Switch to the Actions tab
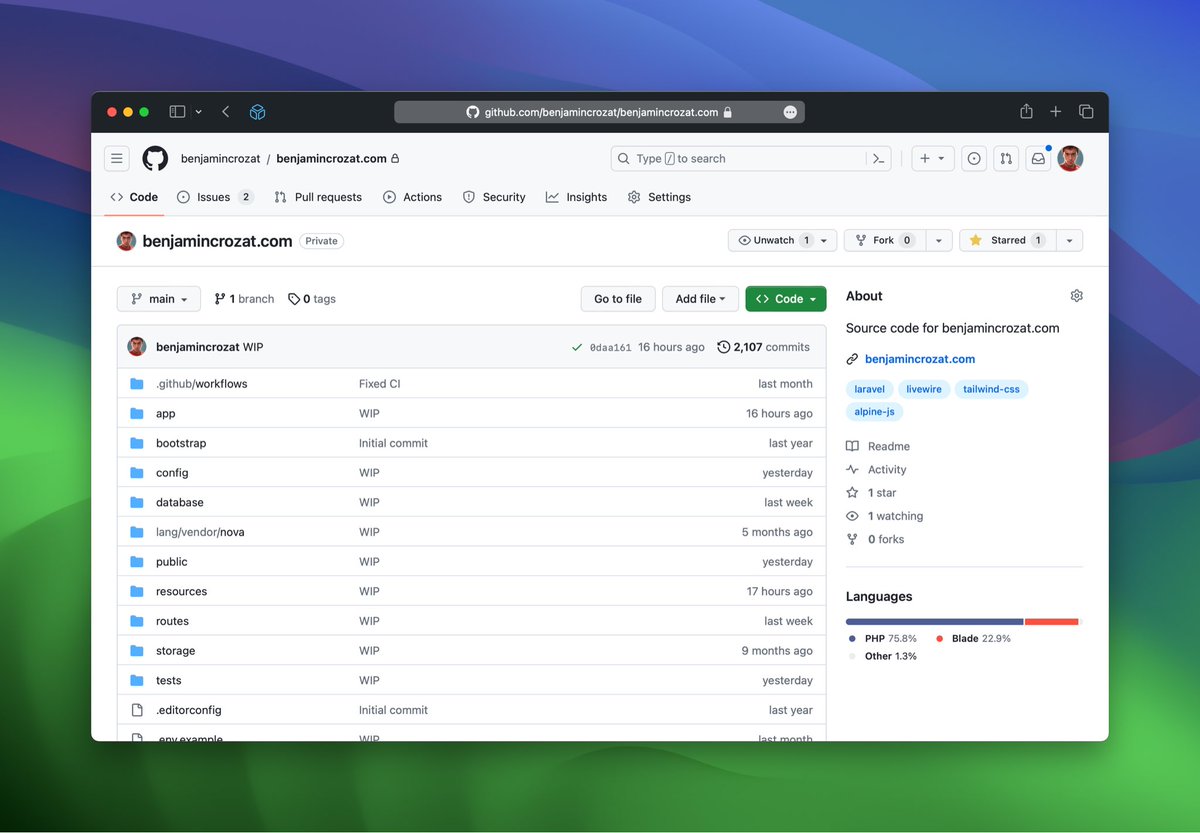 [412, 197]
